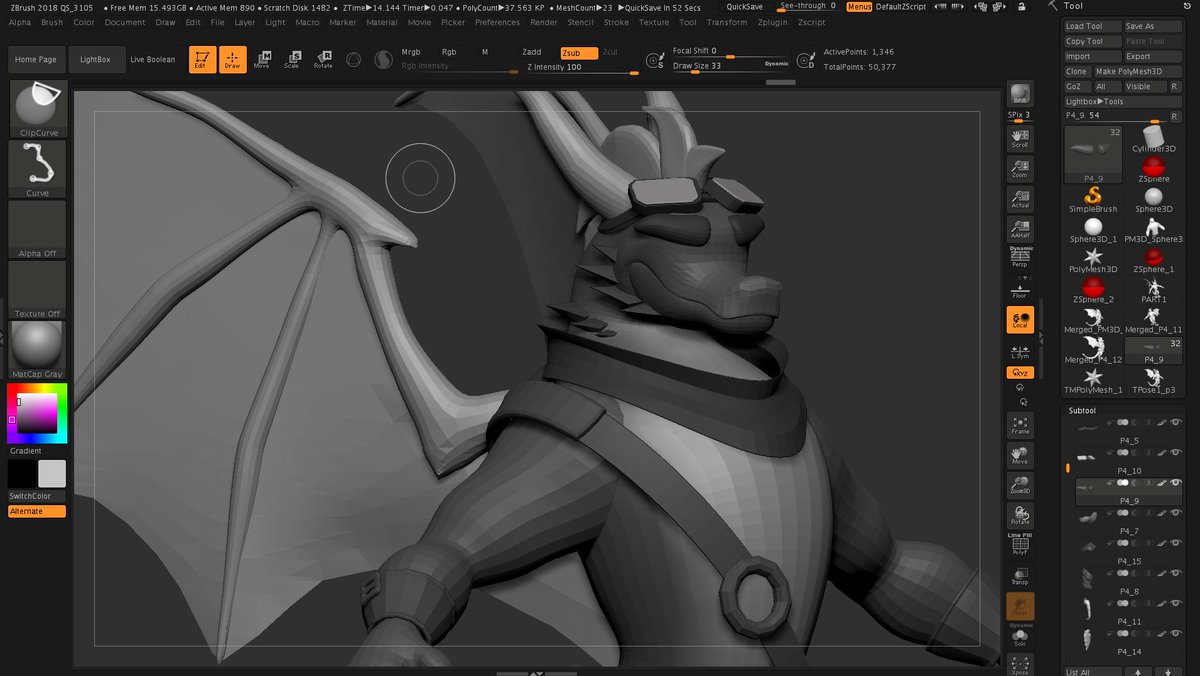Collapse the Subtool palette header
Viewport: 1200px width, 676px height.
point(1082,410)
